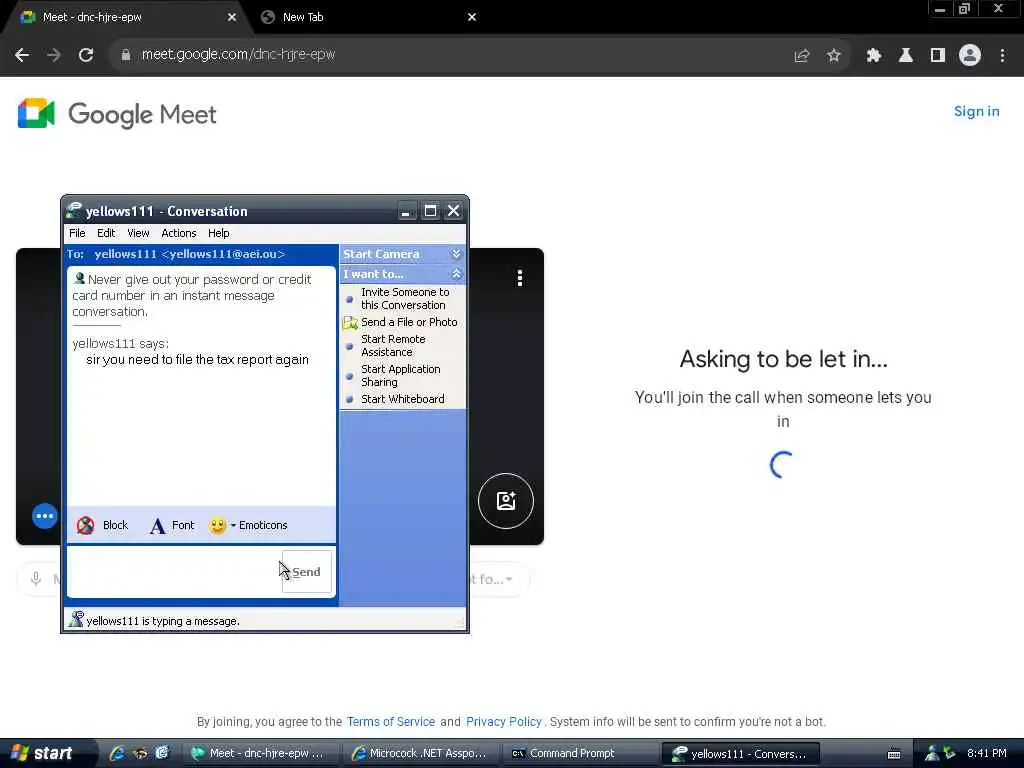
Task: Select Invite Someone to this Conversation
Action: point(405,298)
